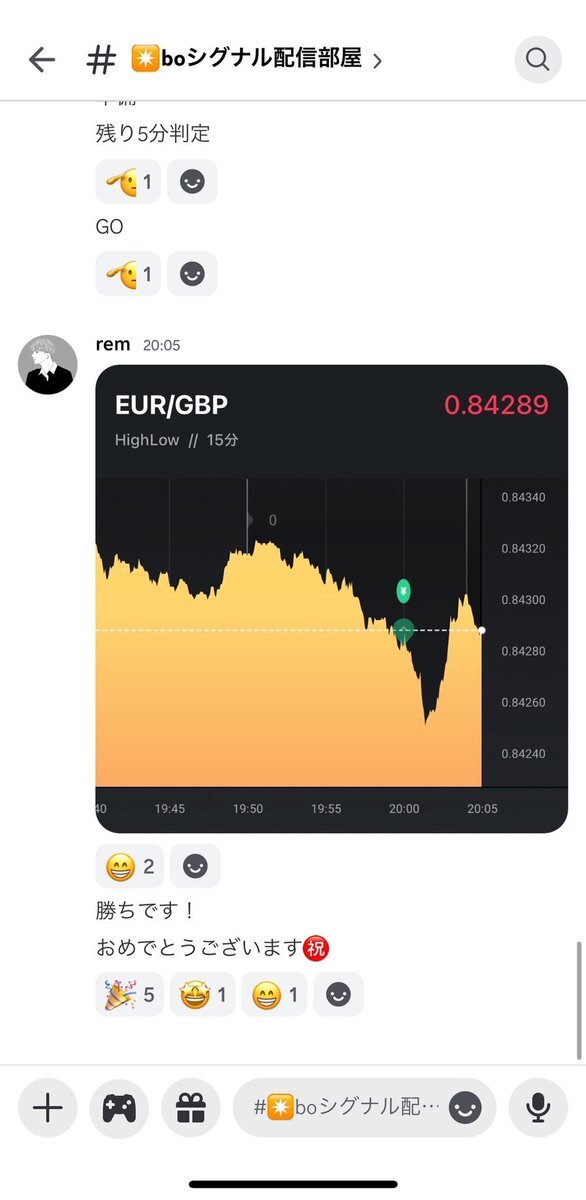This screenshot has width=586, height=1200.
Task: Tap the rem username
Action: point(113,344)
